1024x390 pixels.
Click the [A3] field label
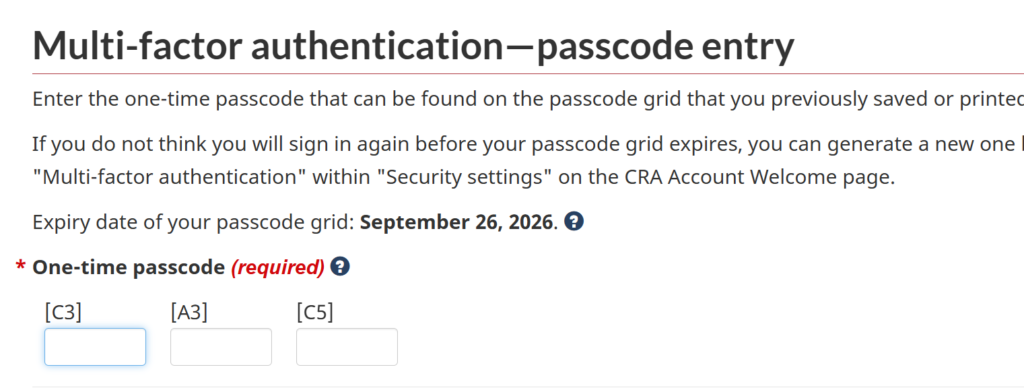coord(189,313)
